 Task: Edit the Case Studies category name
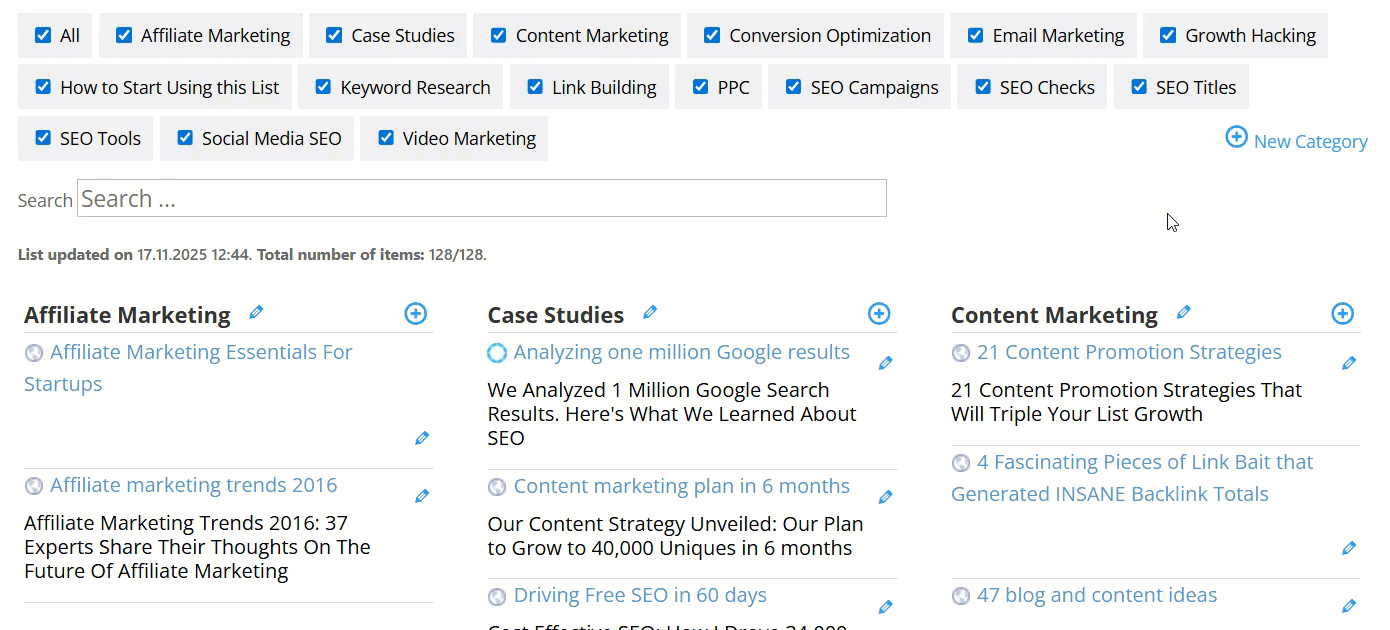[x=650, y=313]
